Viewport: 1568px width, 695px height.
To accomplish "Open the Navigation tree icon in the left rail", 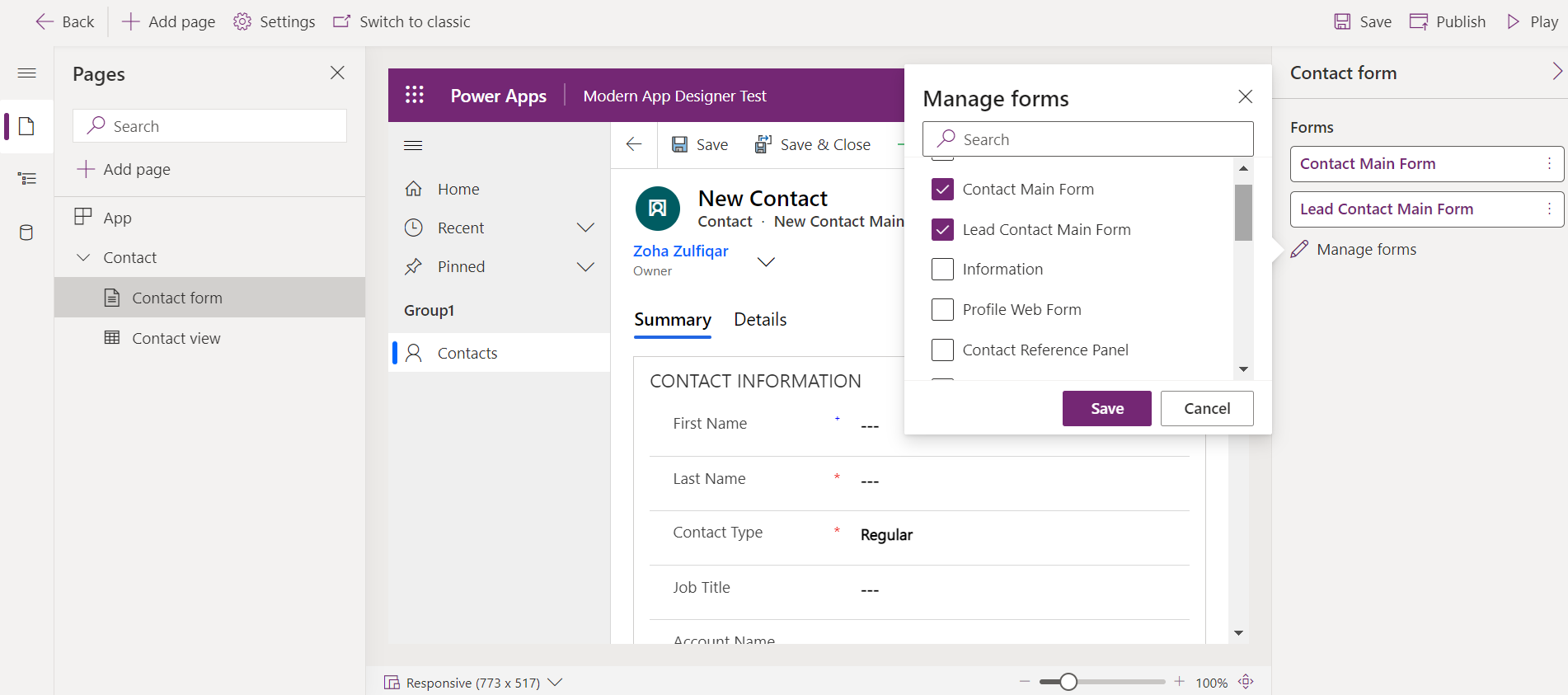I will tap(26, 179).
